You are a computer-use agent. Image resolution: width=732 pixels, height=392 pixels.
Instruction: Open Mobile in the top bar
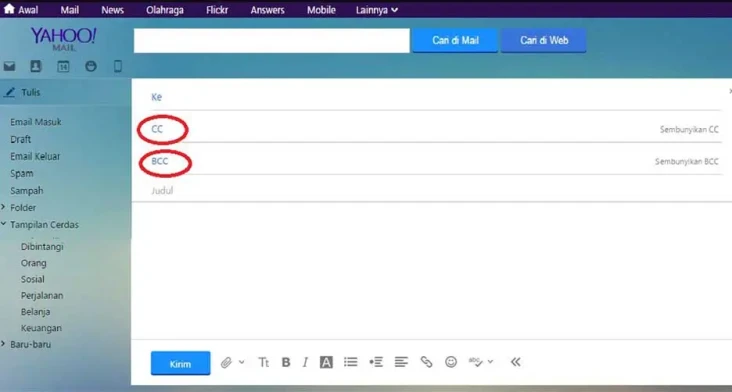pyautogui.click(x=321, y=10)
